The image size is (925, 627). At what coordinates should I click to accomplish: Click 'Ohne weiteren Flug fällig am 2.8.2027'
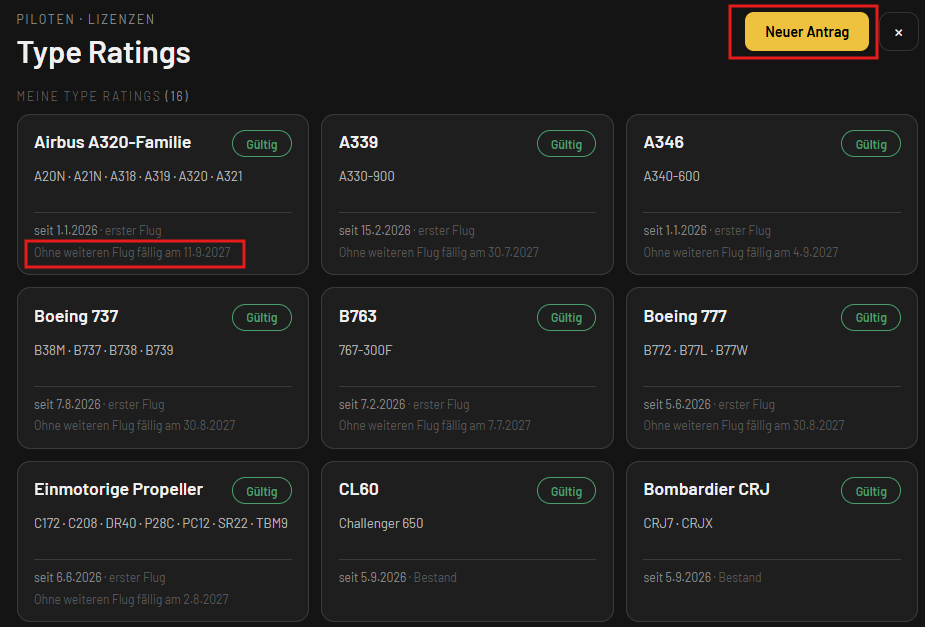132,599
